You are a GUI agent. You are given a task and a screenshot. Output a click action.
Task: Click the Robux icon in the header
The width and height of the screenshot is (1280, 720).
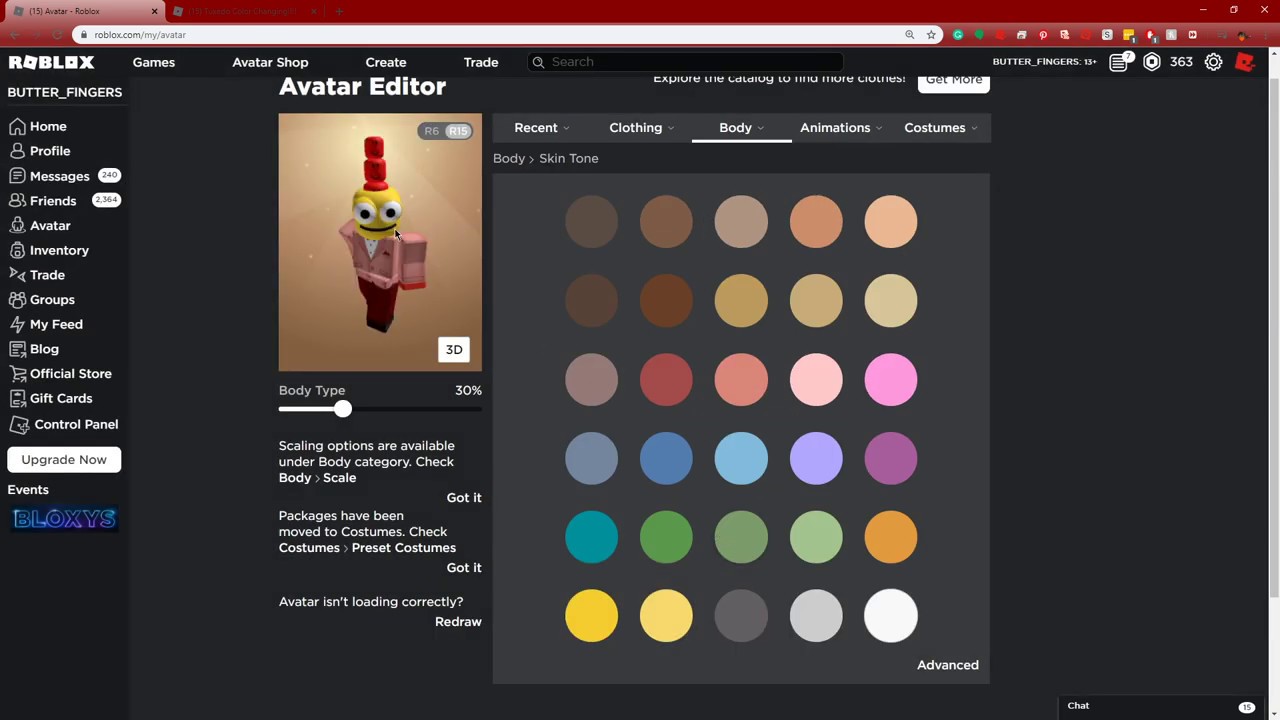coord(1152,62)
